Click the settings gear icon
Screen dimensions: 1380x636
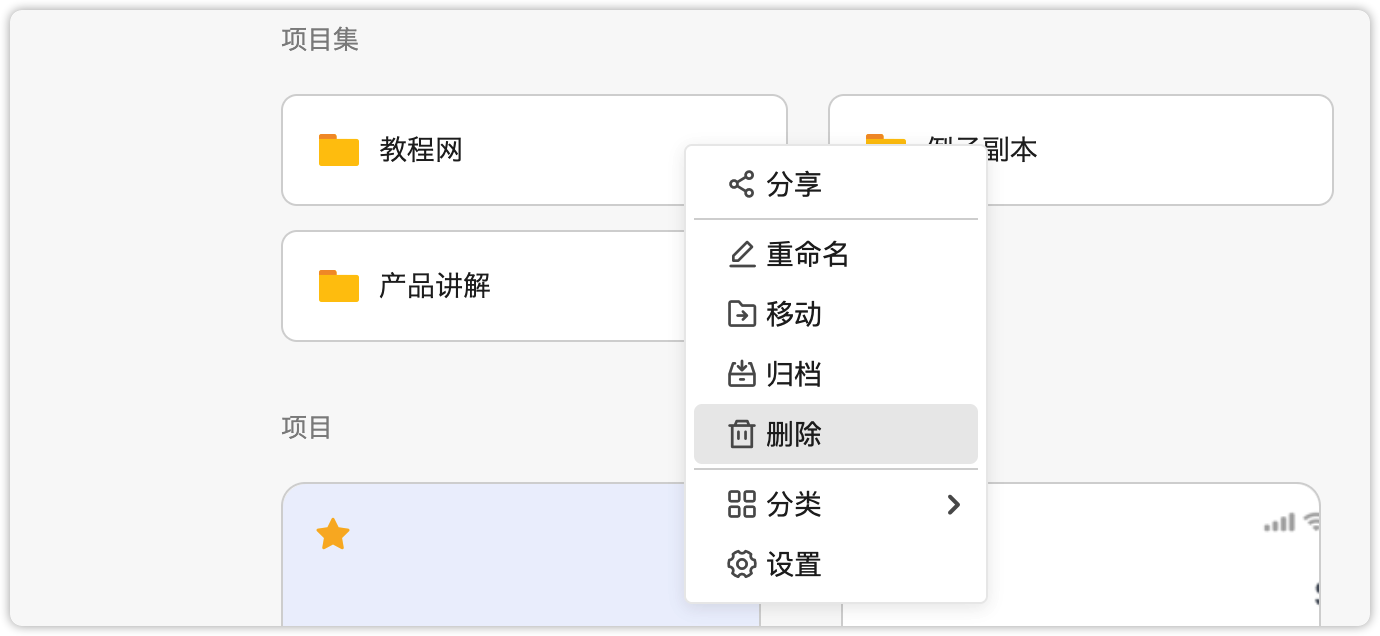[x=741, y=564]
